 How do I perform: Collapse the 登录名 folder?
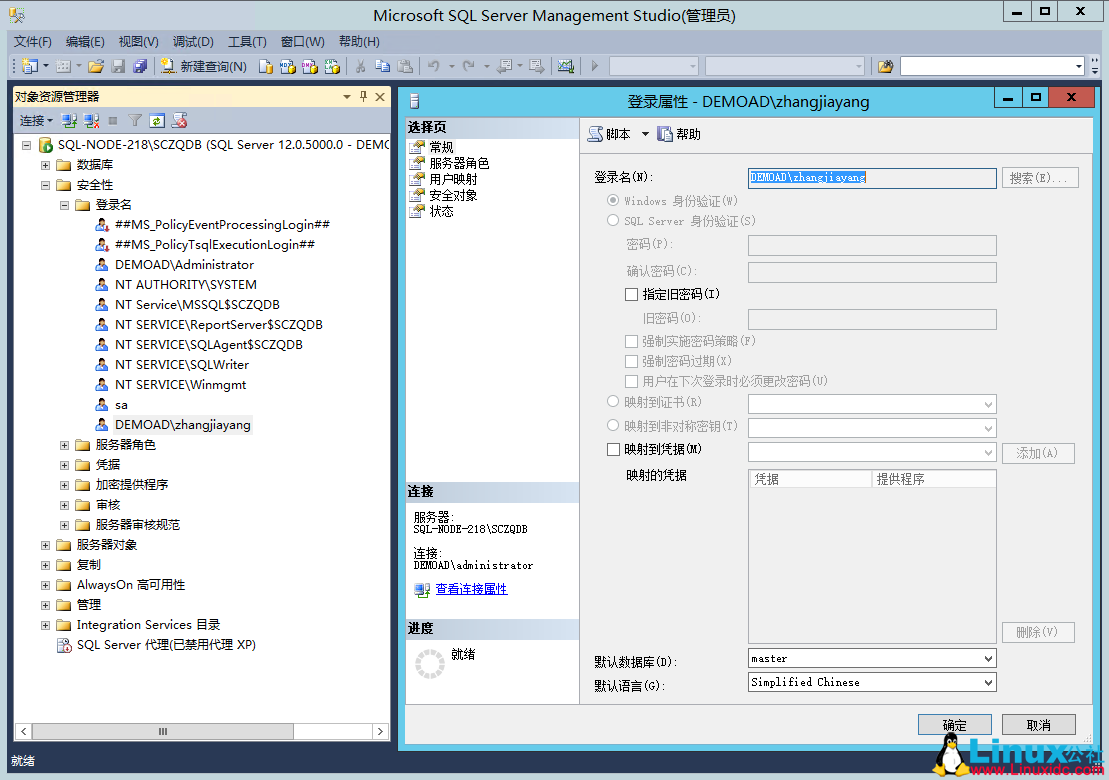pyautogui.click(x=63, y=204)
